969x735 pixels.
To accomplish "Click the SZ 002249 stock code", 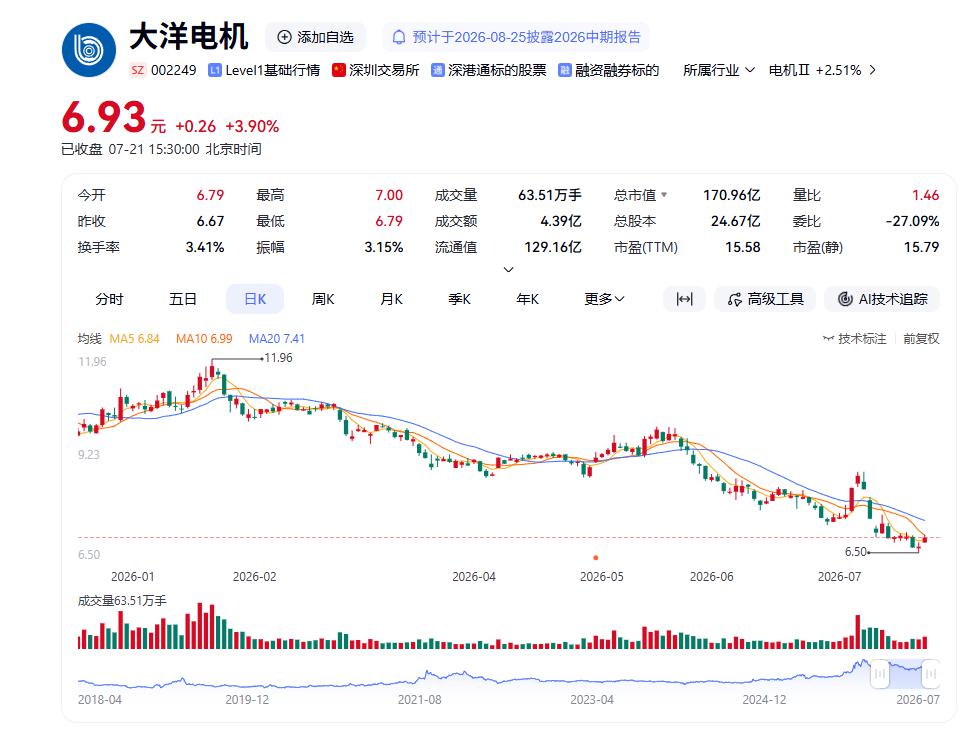I will [x=163, y=70].
